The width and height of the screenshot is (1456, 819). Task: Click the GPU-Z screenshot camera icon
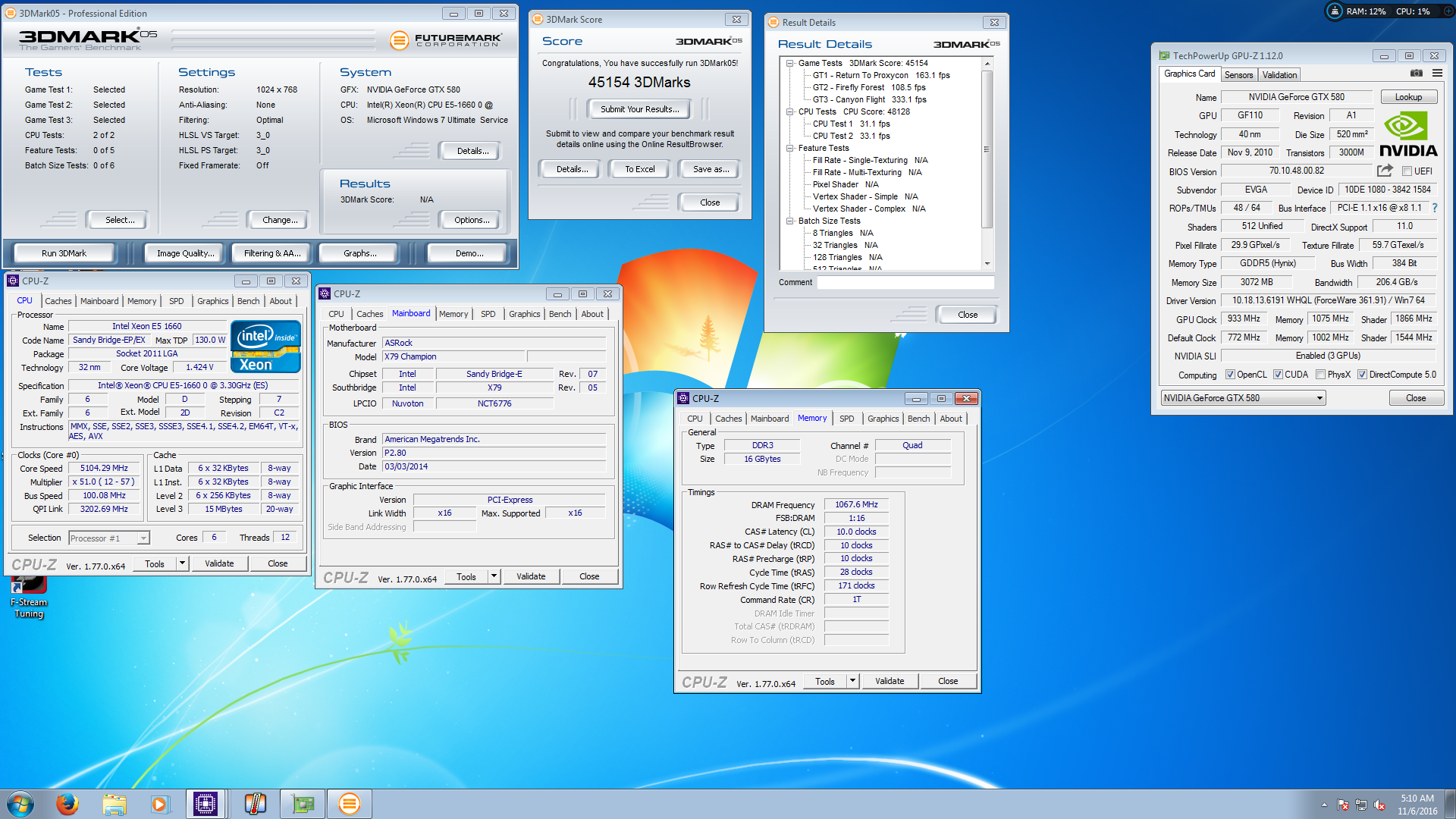coord(1416,74)
